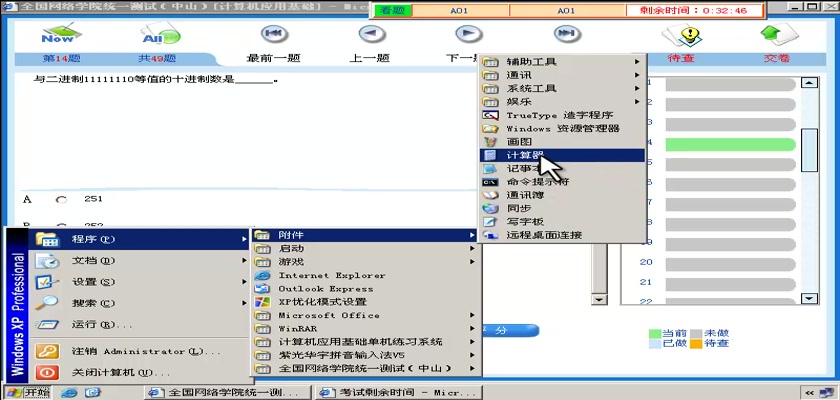This screenshot has height=400, width=840.
Task: Click question list scrollbar up arrow
Action: point(809,82)
